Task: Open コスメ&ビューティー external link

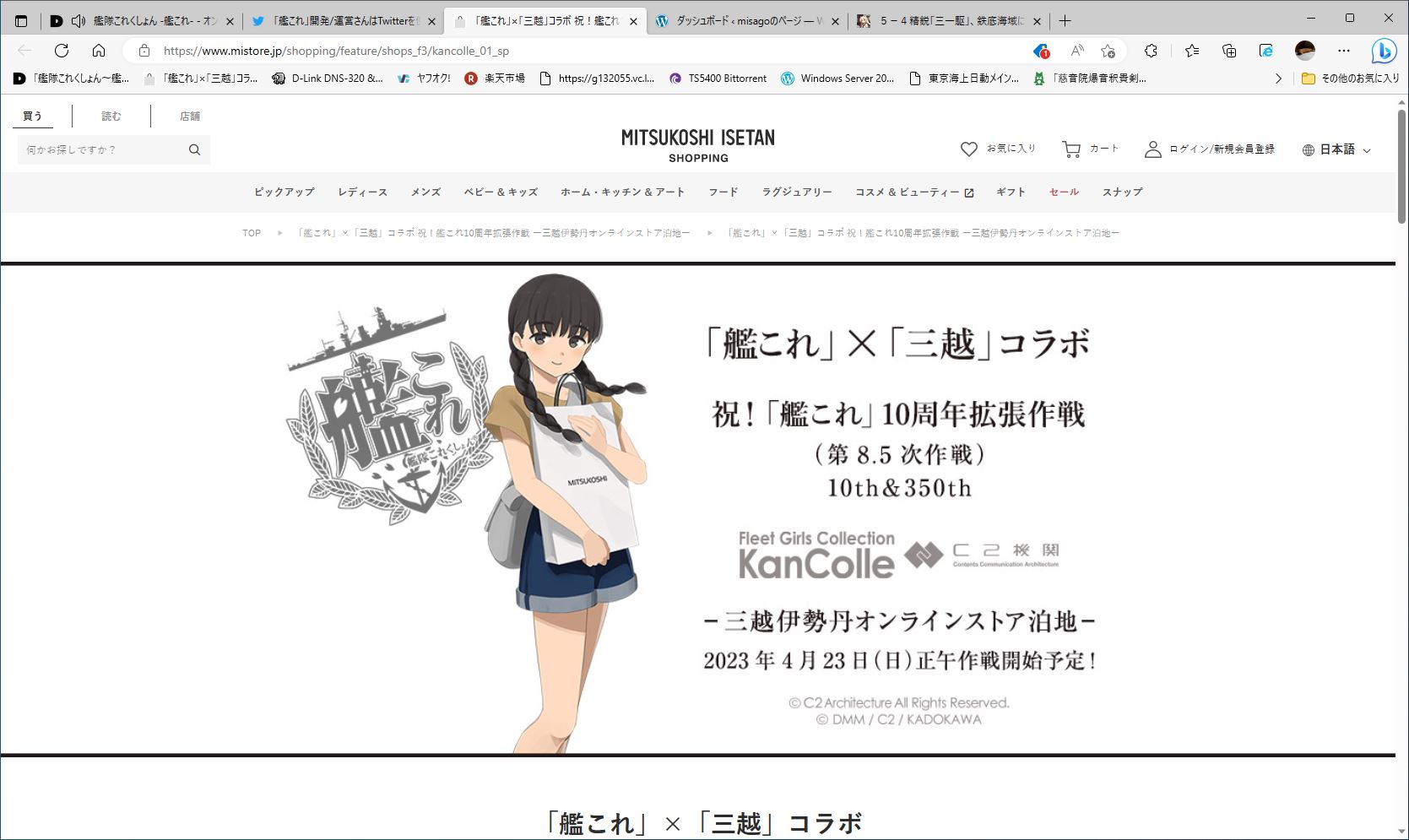Action: point(914,192)
